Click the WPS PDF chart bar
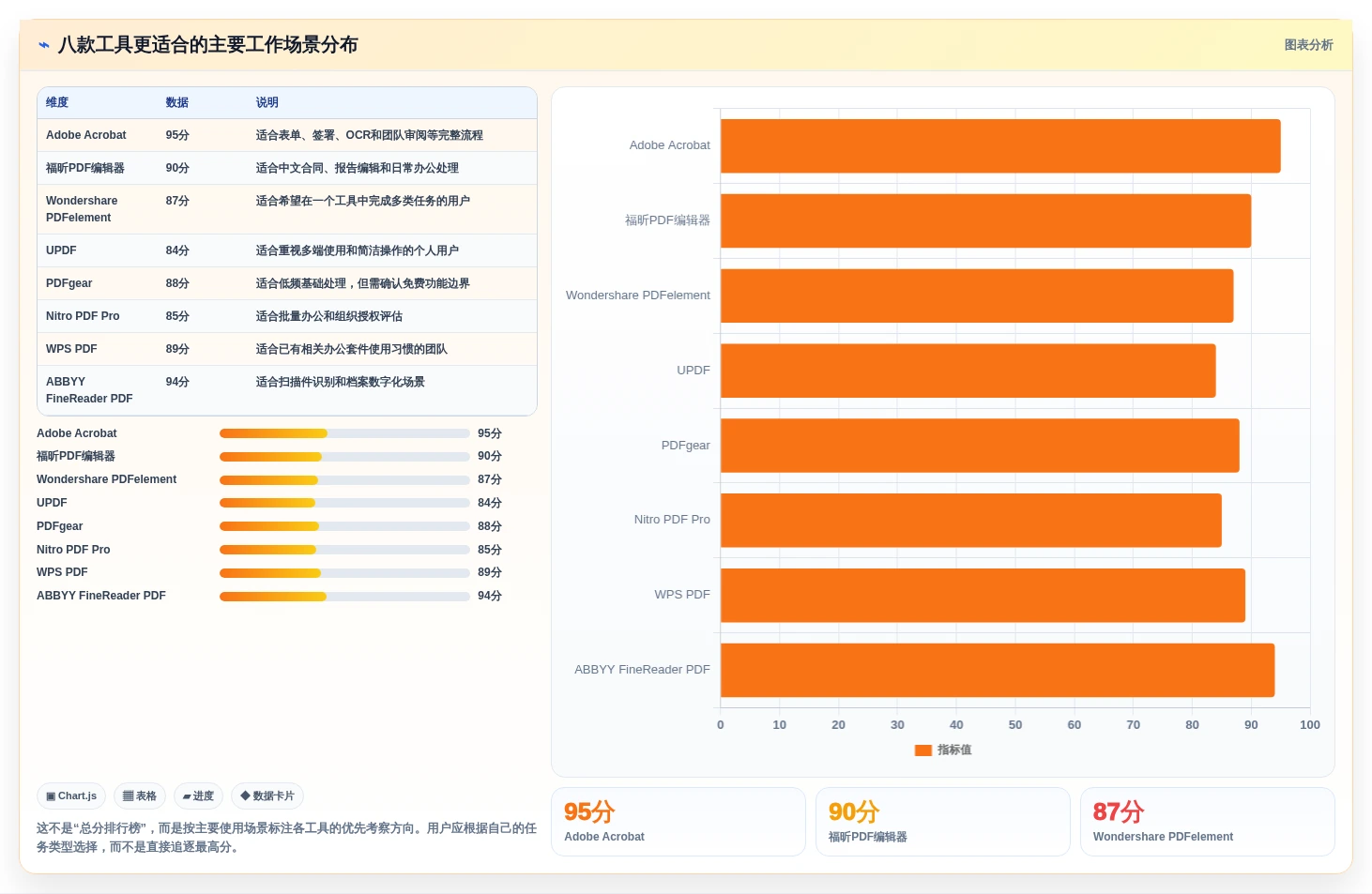 click(x=983, y=595)
